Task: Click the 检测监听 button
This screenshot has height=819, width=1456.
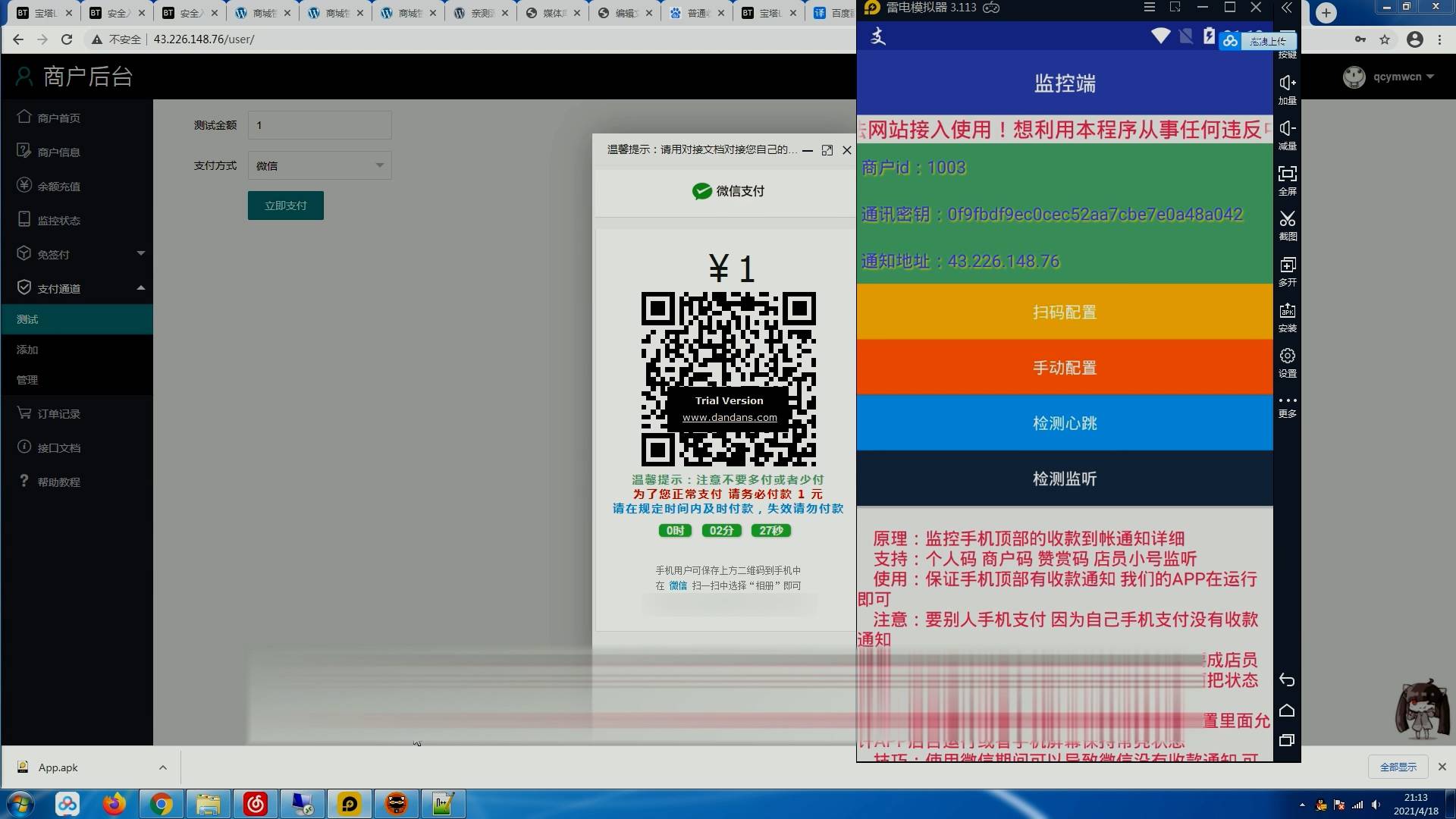Action: click(1065, 479)
